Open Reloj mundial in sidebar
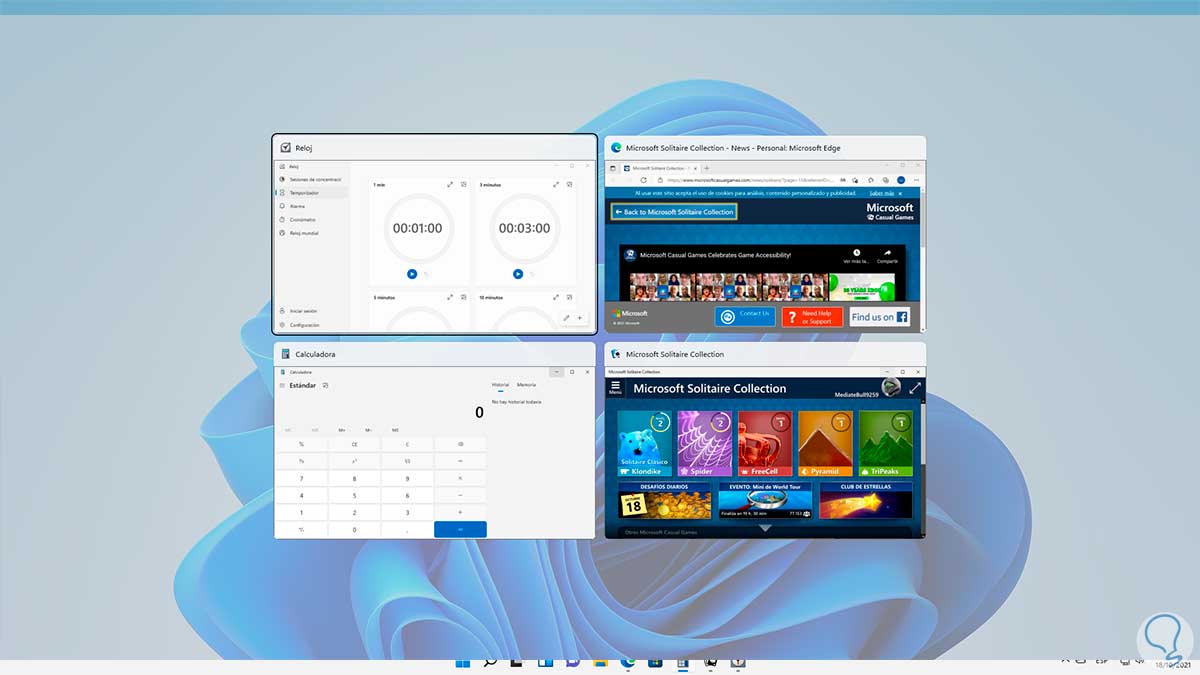Image resolution: width=1200 pixels, height=675 pixels. click(312, 233)
